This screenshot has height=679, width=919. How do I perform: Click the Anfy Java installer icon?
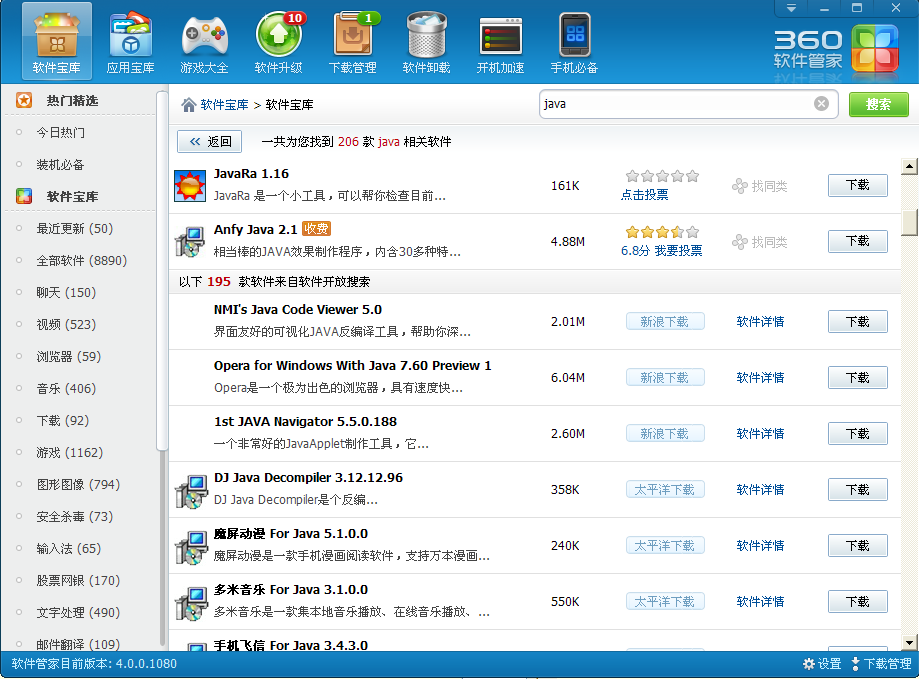(190, 242)
